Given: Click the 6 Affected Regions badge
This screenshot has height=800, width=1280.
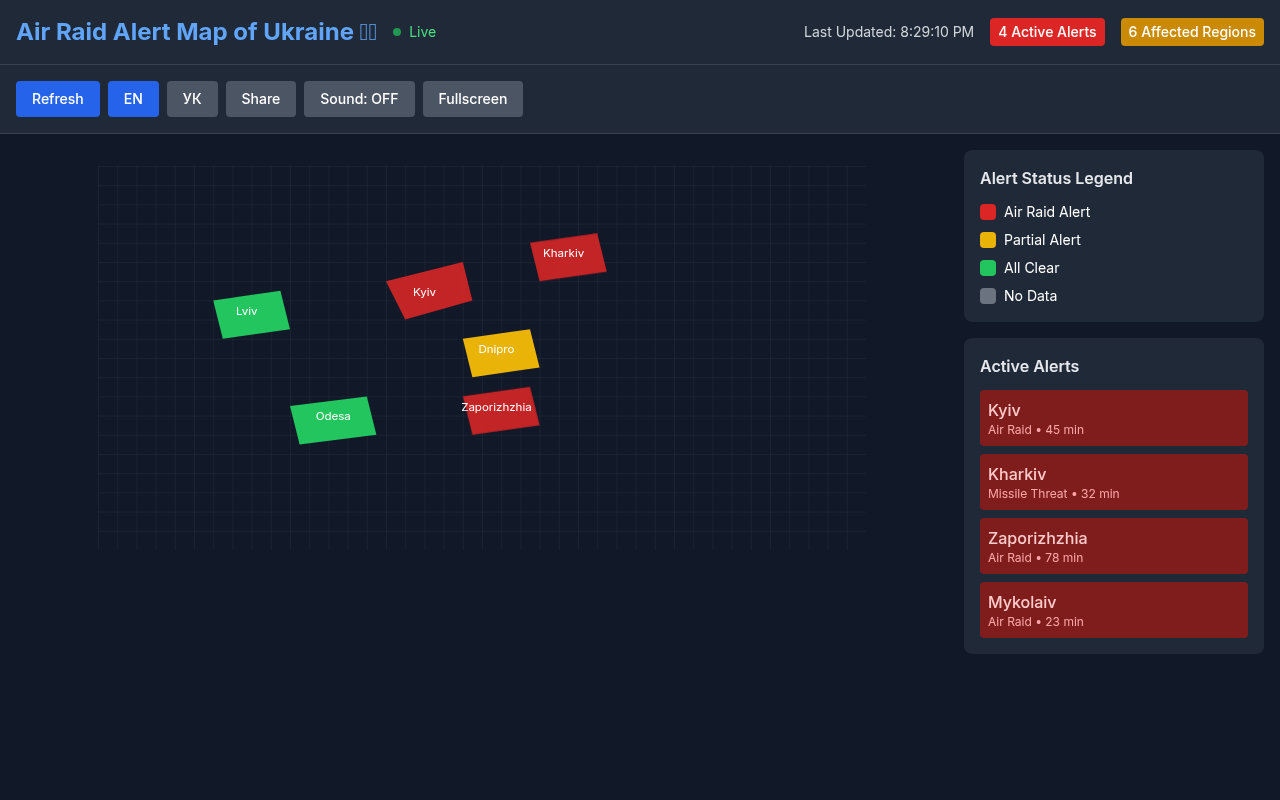Looking at the screenshot, I should (1192, 32).
